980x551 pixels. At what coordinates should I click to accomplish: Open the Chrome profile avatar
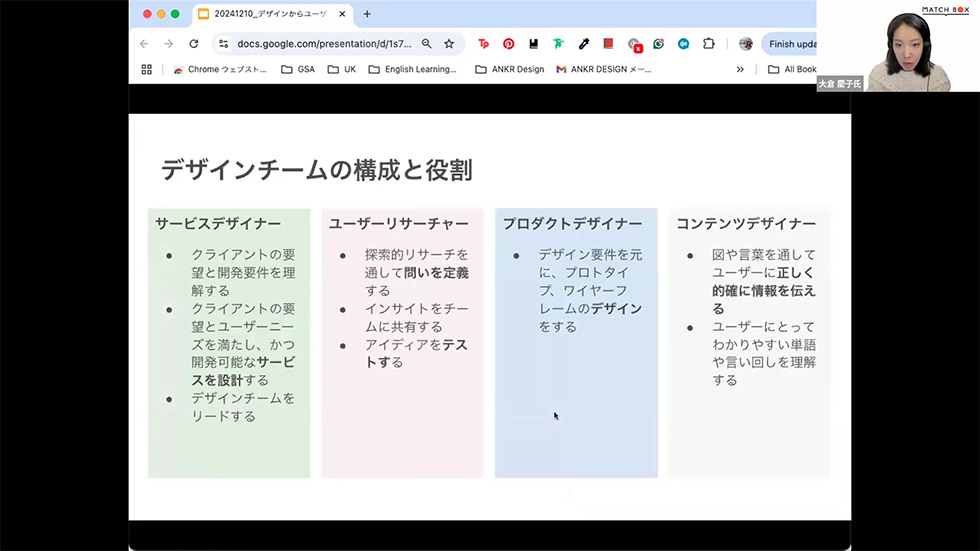[746, 44]
